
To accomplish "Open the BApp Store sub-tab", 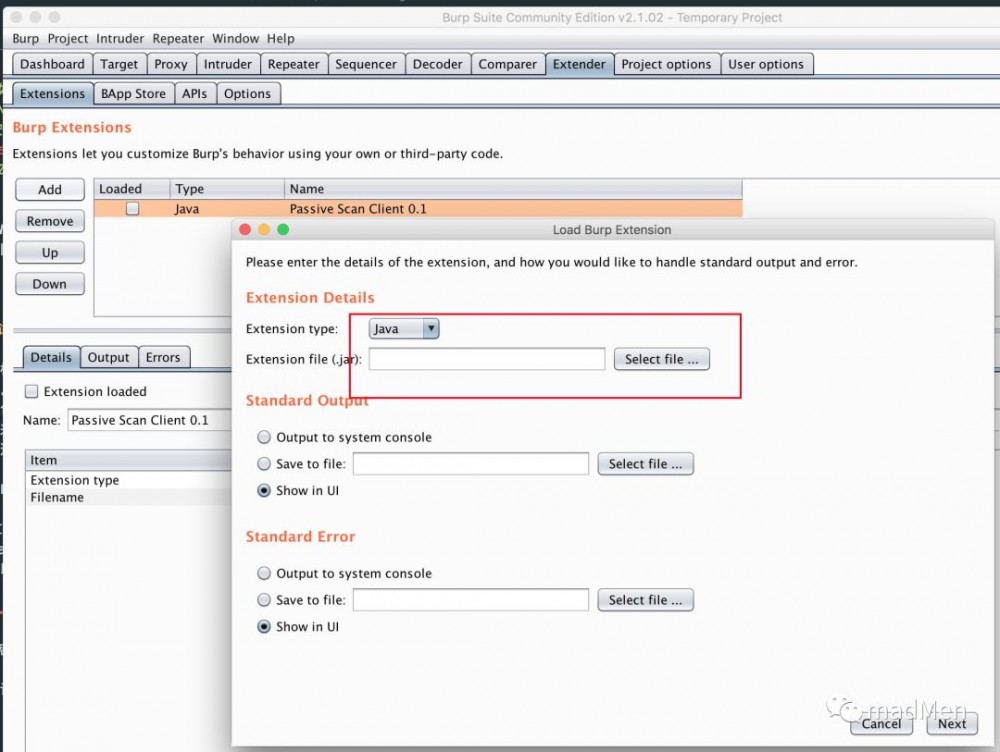I will 133,94.
